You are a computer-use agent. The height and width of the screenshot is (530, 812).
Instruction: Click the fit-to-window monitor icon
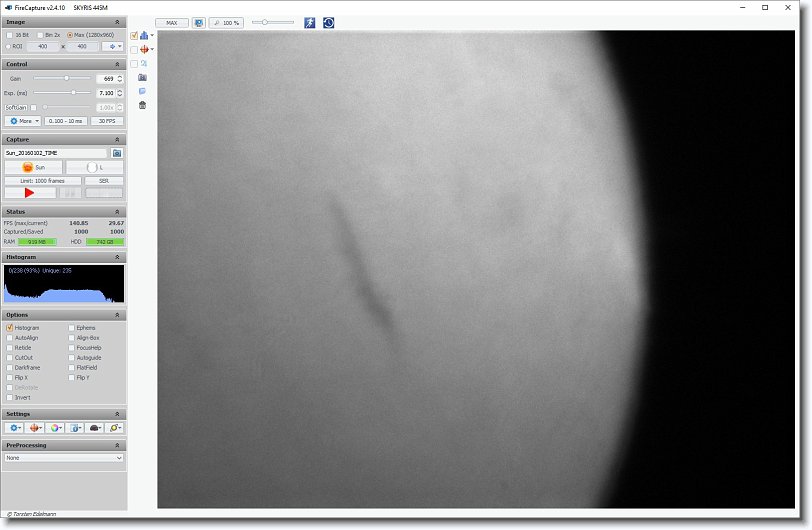(x=199, y=23)
